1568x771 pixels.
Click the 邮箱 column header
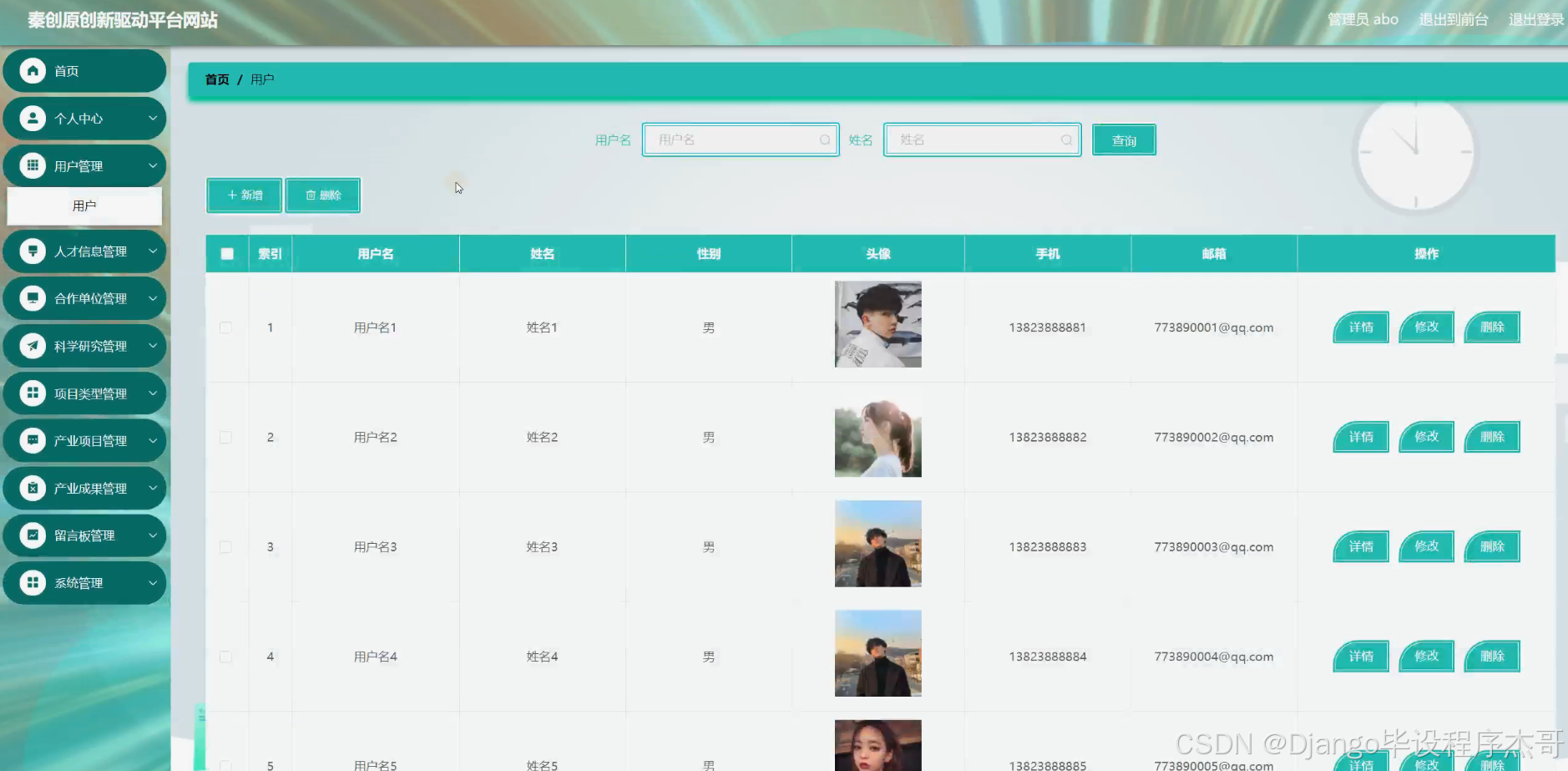(1214, 254)
